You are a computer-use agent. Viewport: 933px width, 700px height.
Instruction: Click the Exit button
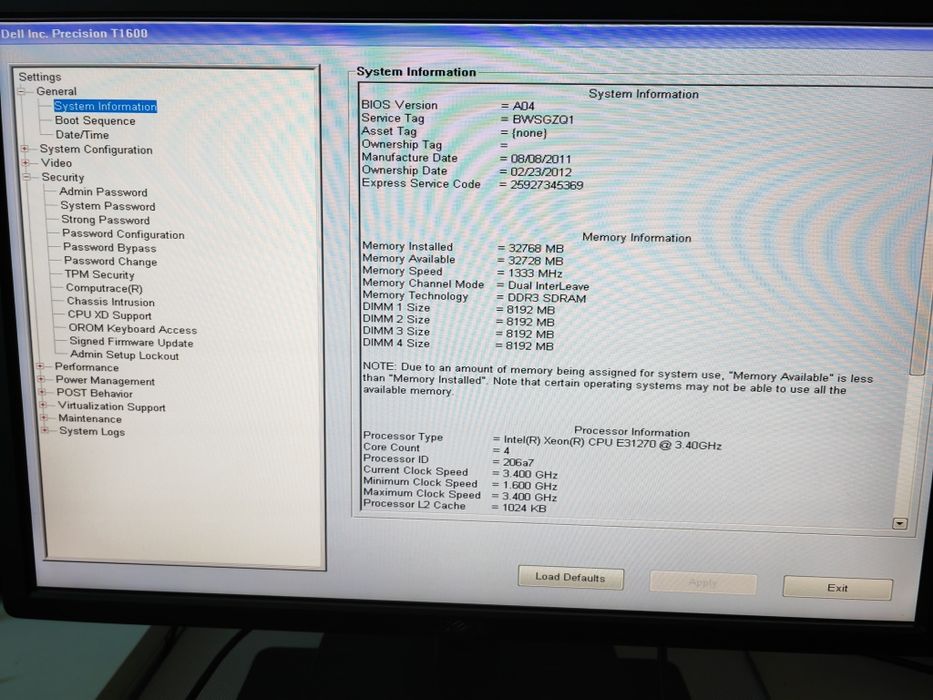[x=837, y=588]
